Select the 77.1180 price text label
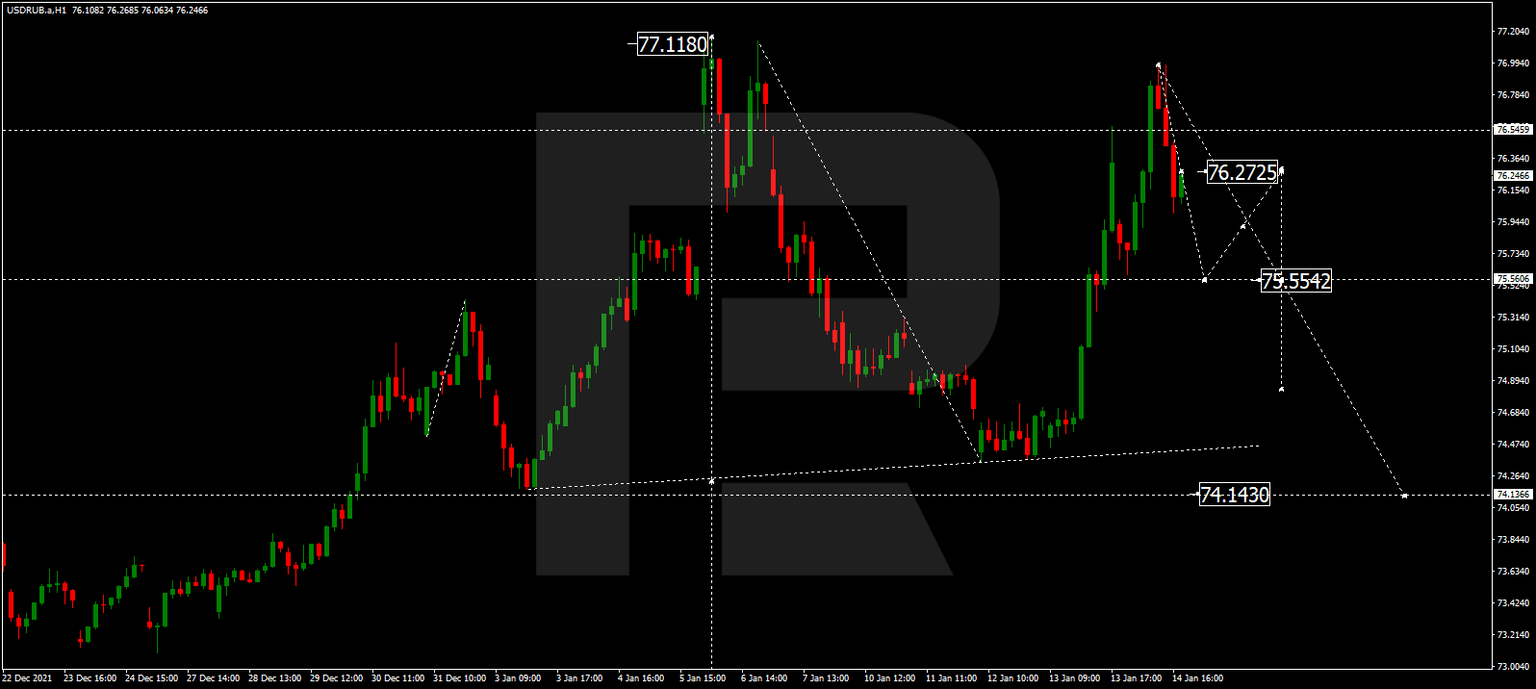This screenshot has height=689, width=1536. tap(672, 44)
